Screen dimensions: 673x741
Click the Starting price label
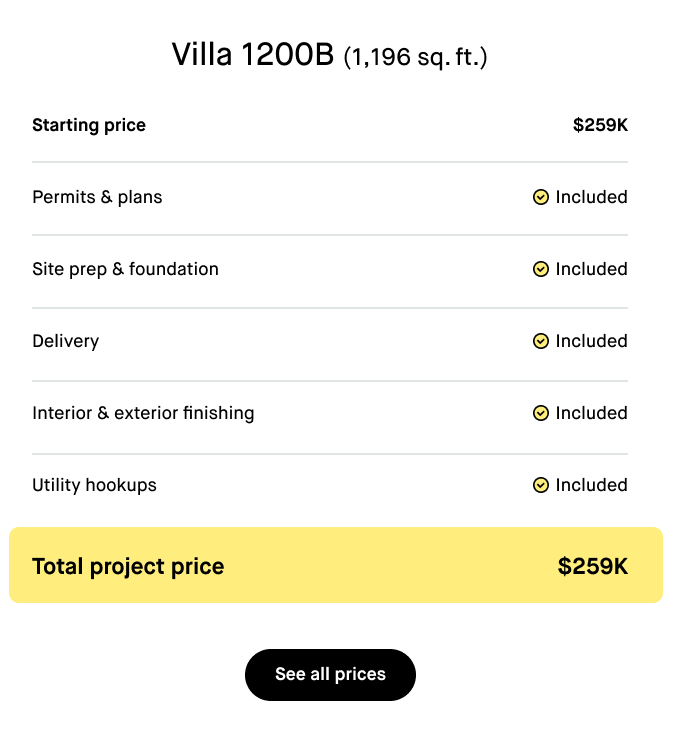89,125
